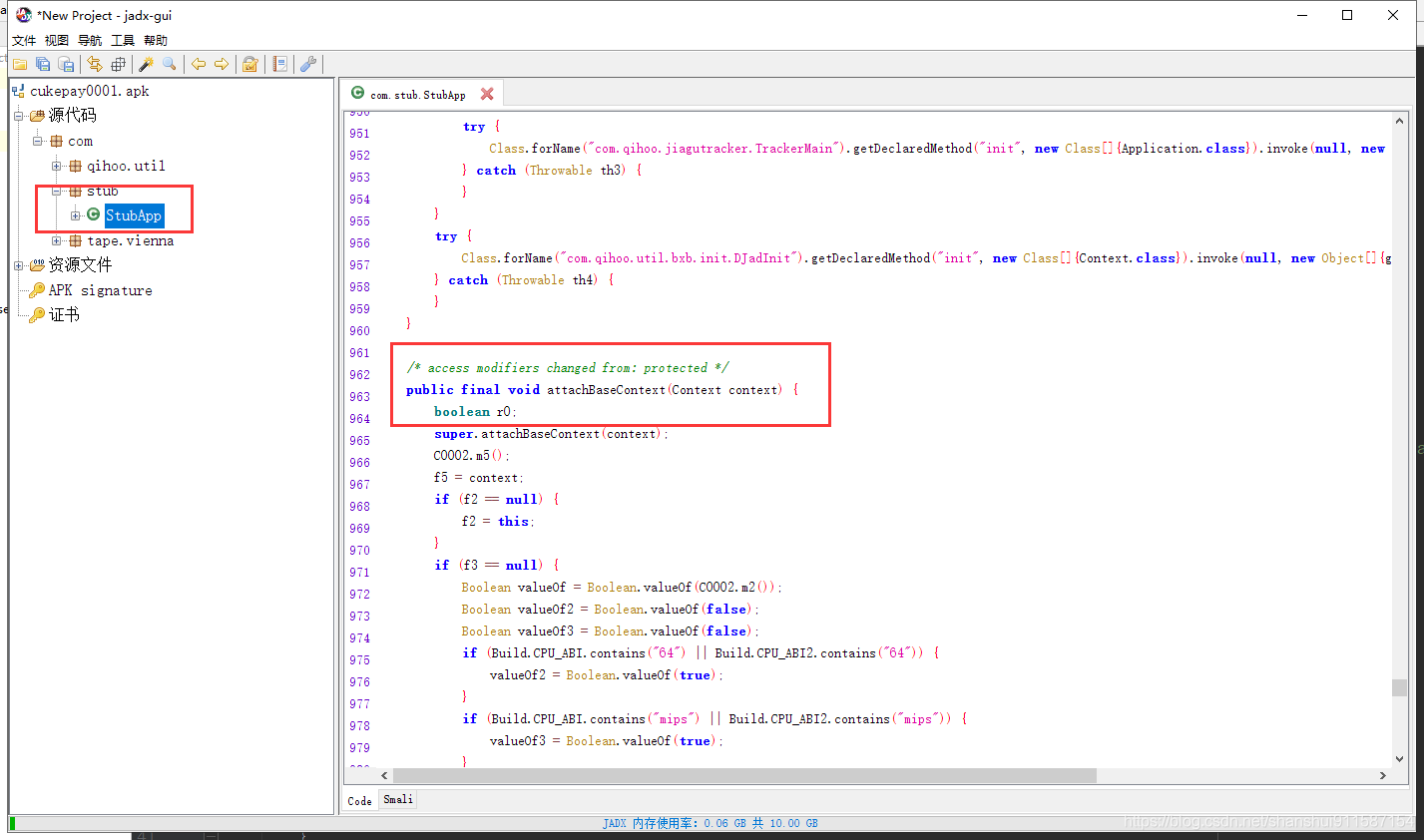1424x840 pixels.
Task: Select the tape.vienna tree row
Action: click(x=130, y=240)
